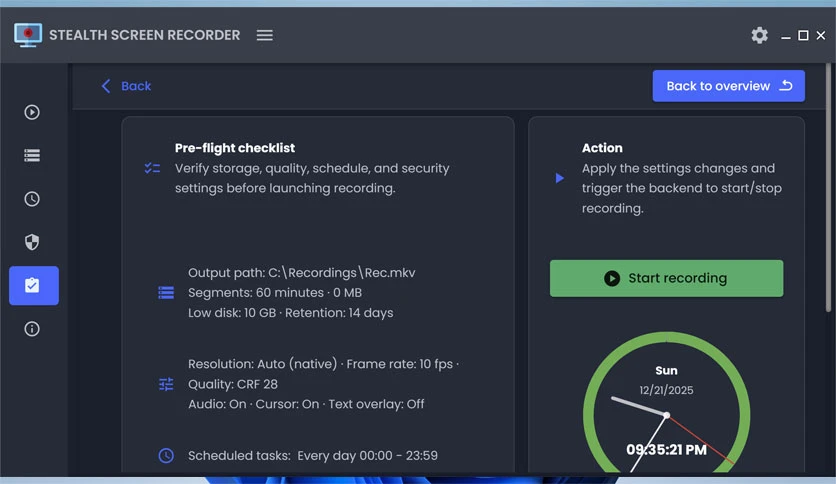Open the security shield sidebar section
The image size is (836, 484).
pyautogui.click(x=32, y=242)
